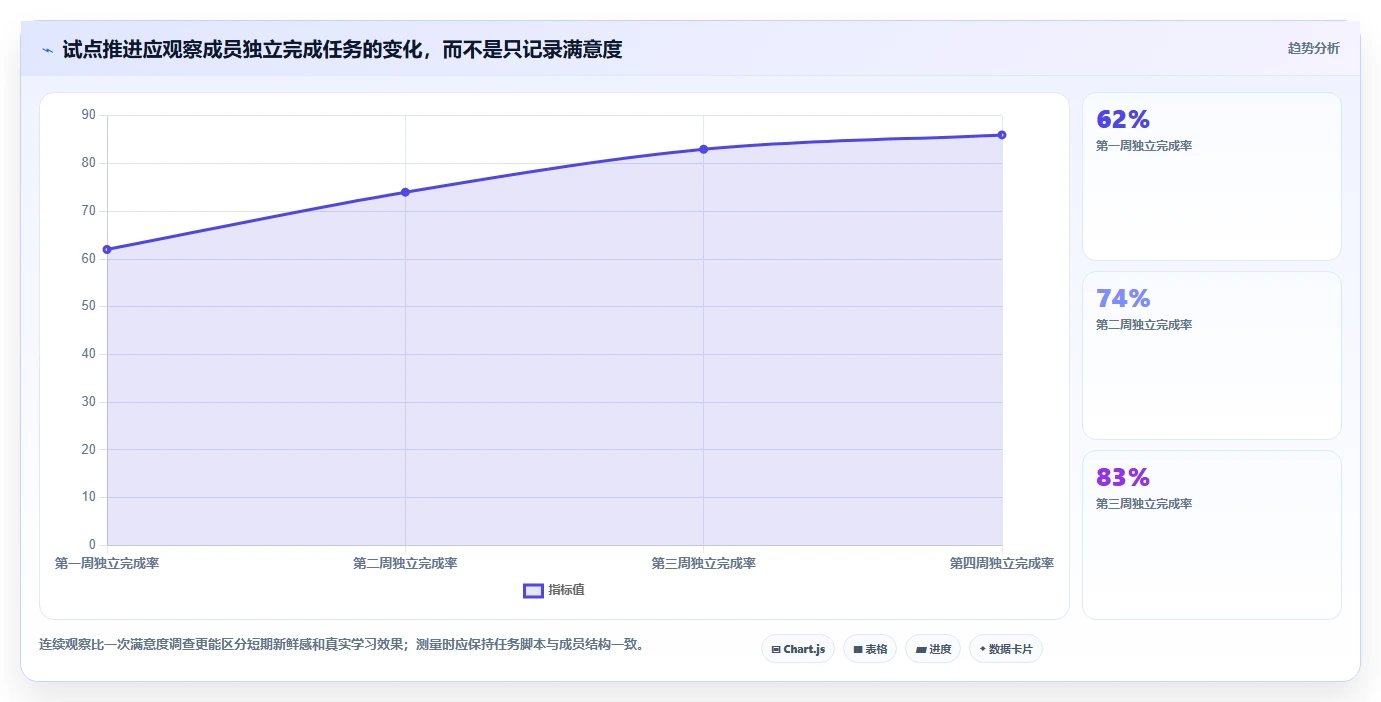Click the 第三周 data point at 83
The height and width of the screenshot is (702, 1381).
point(703,149)
